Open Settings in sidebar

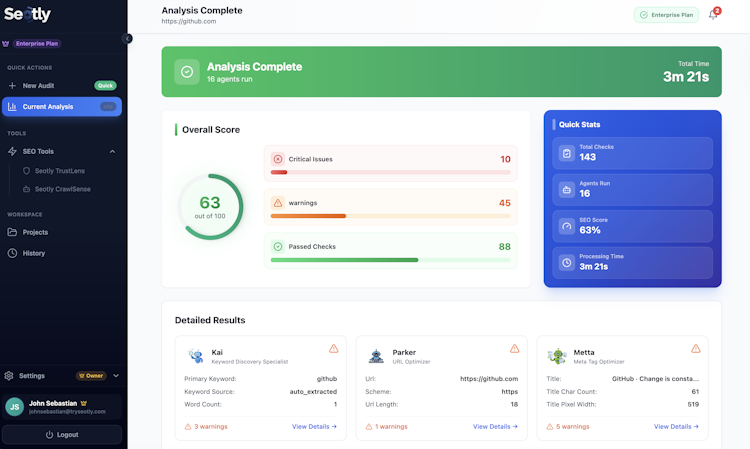pyautogui.click(x=32, y=376)
